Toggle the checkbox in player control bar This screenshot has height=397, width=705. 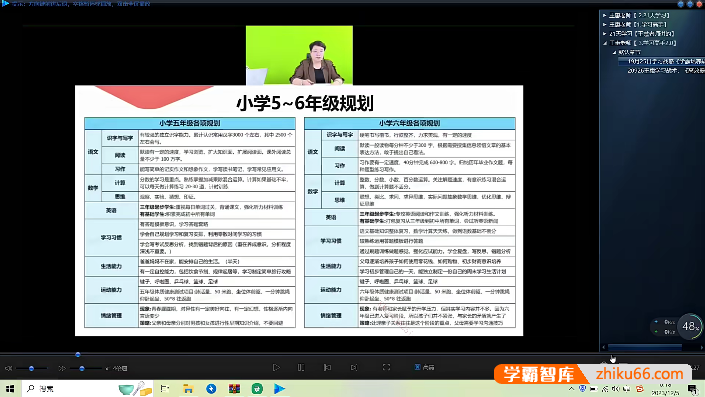[x=417, y=367]
